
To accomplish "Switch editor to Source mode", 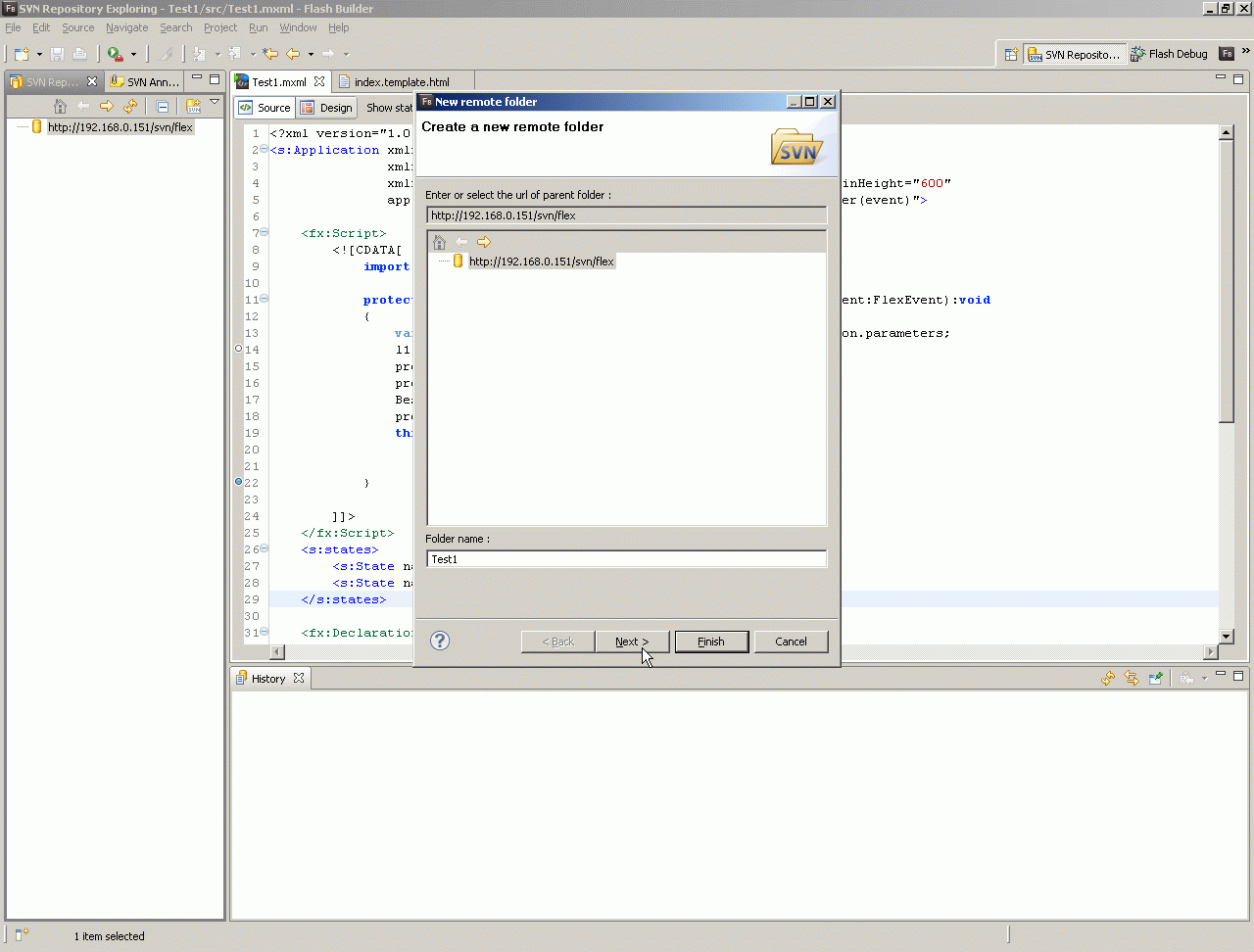I will pos(265,108).
